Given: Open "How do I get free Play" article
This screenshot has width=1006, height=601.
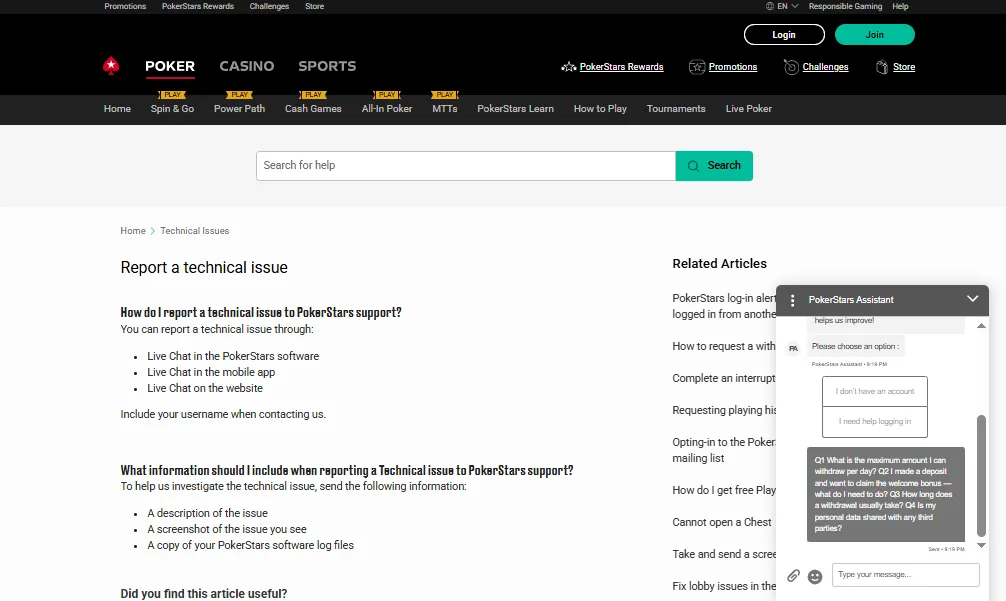Looking at the screenshot, I should [x=724, y=490].
